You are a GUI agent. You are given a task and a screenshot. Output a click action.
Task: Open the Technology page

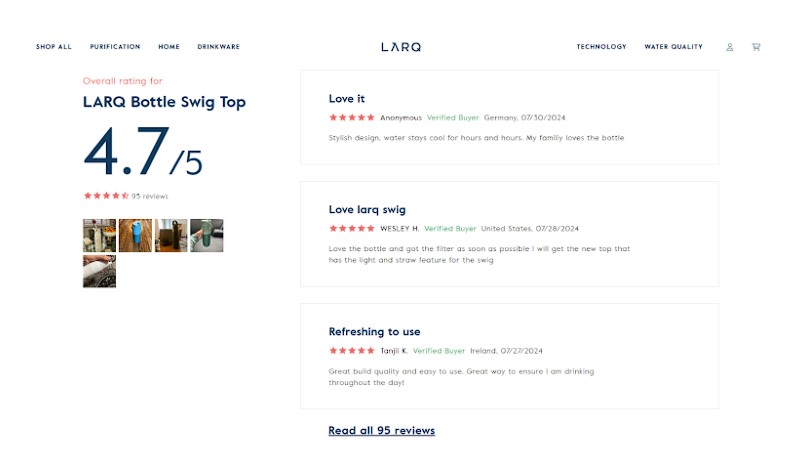tap(602, 47)
